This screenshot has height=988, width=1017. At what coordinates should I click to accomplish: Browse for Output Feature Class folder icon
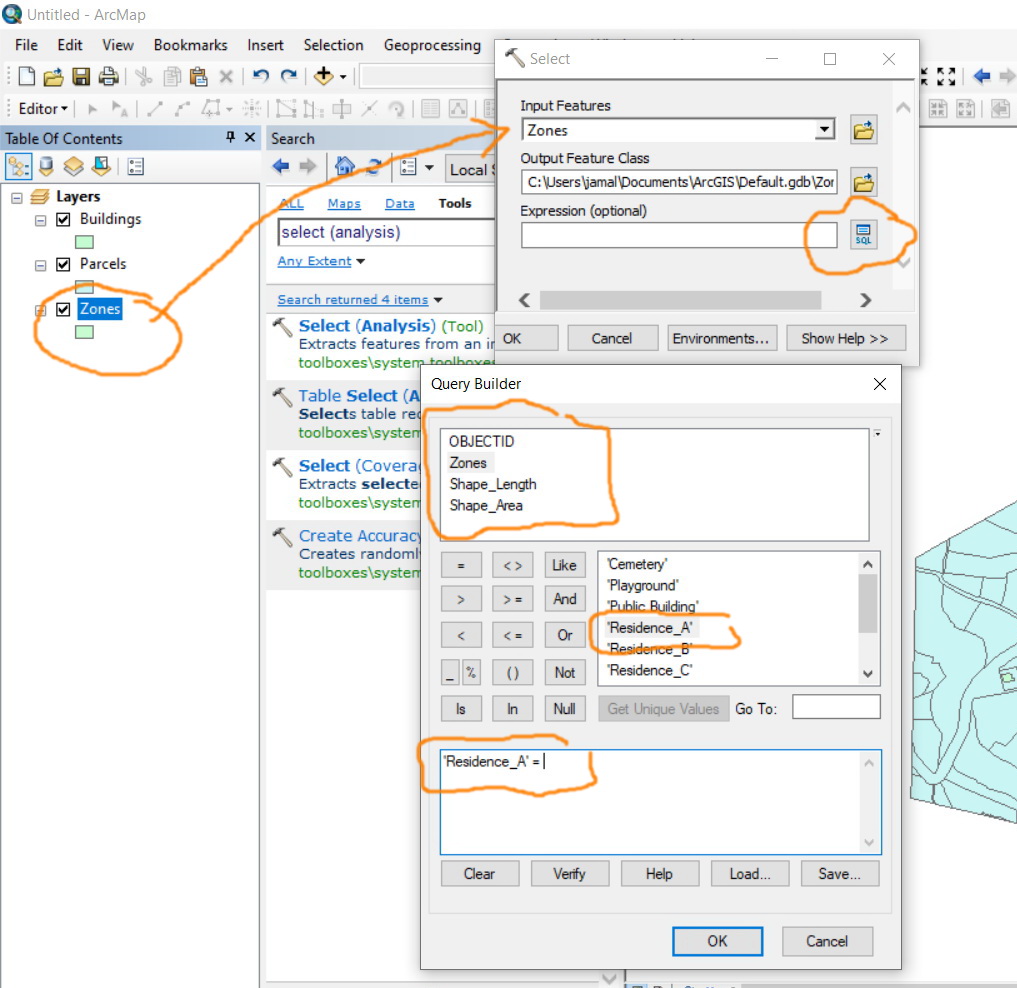[863, 182]
